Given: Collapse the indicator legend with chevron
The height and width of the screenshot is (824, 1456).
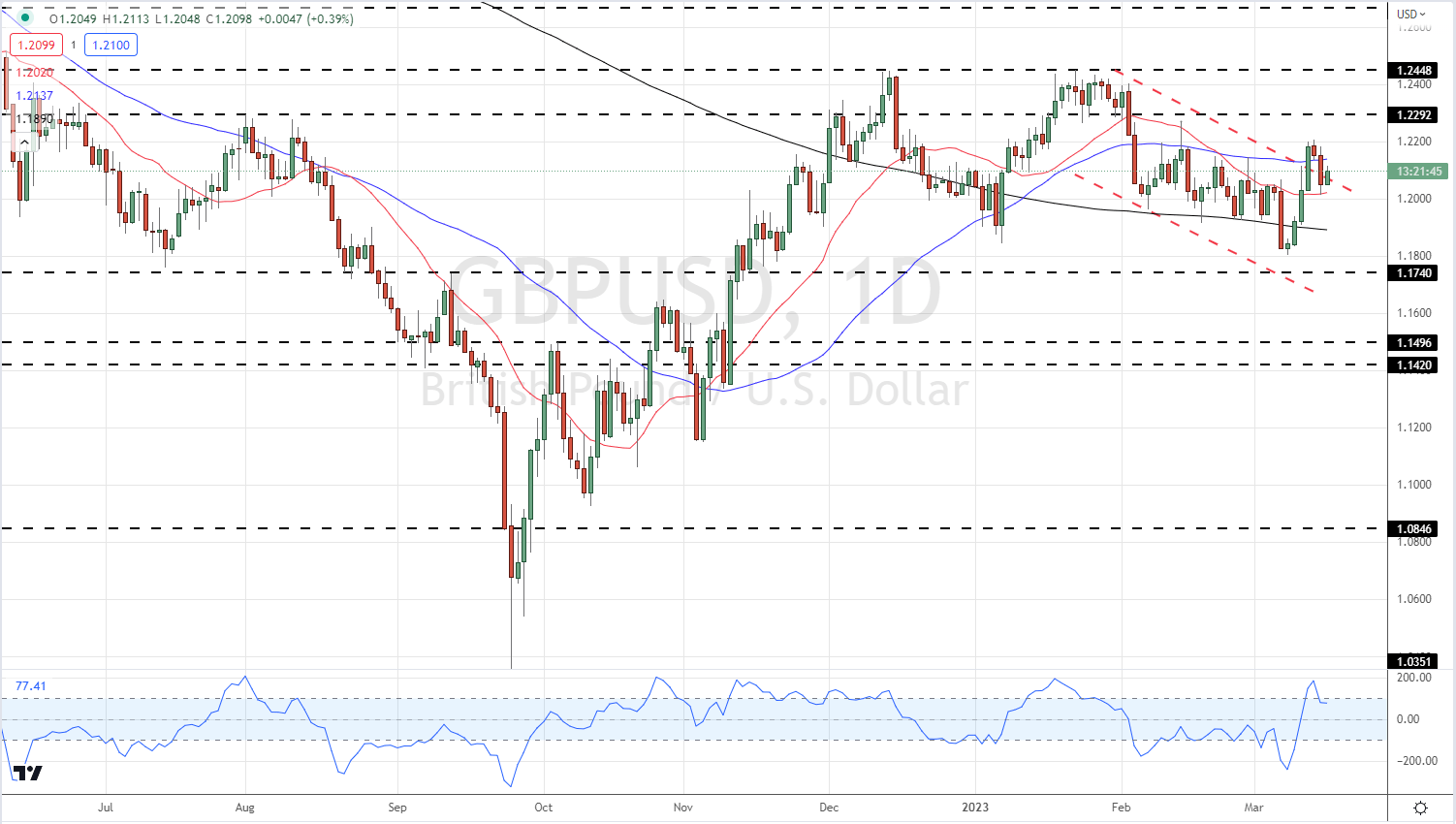Looking at the screenshot, I should 25,142.
